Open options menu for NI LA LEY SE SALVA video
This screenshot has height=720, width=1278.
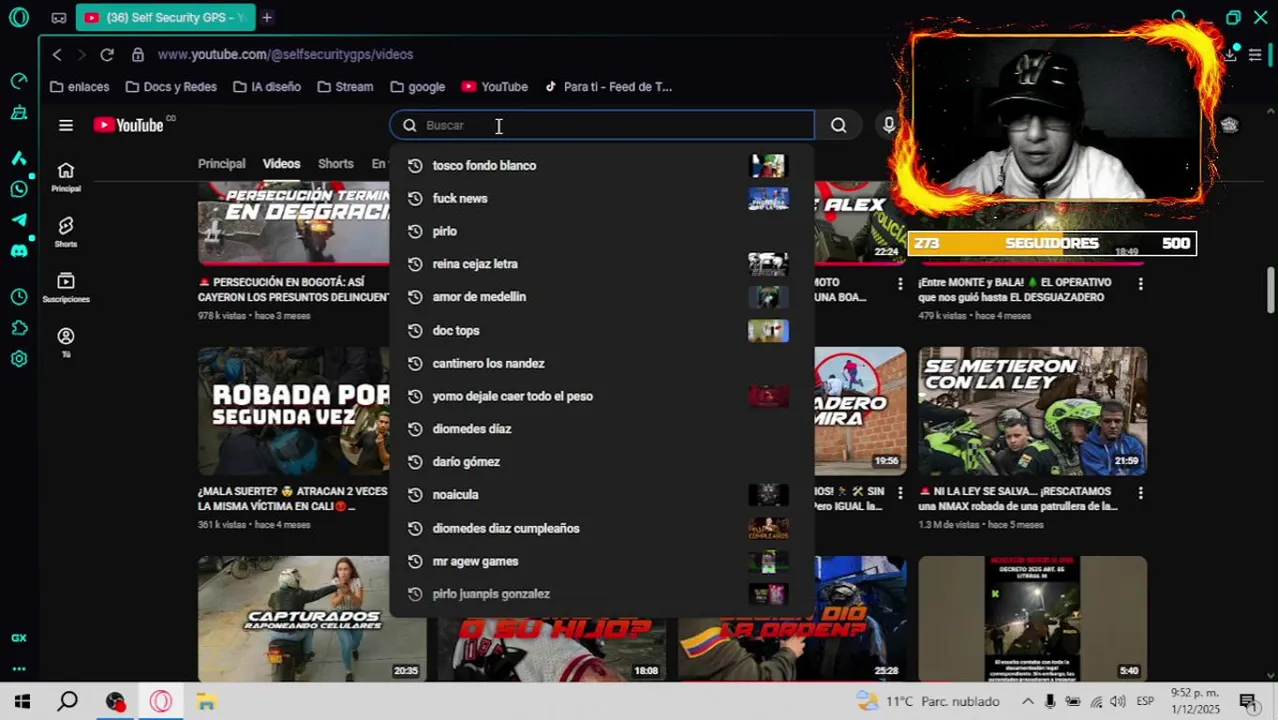tap(1140, 493)
